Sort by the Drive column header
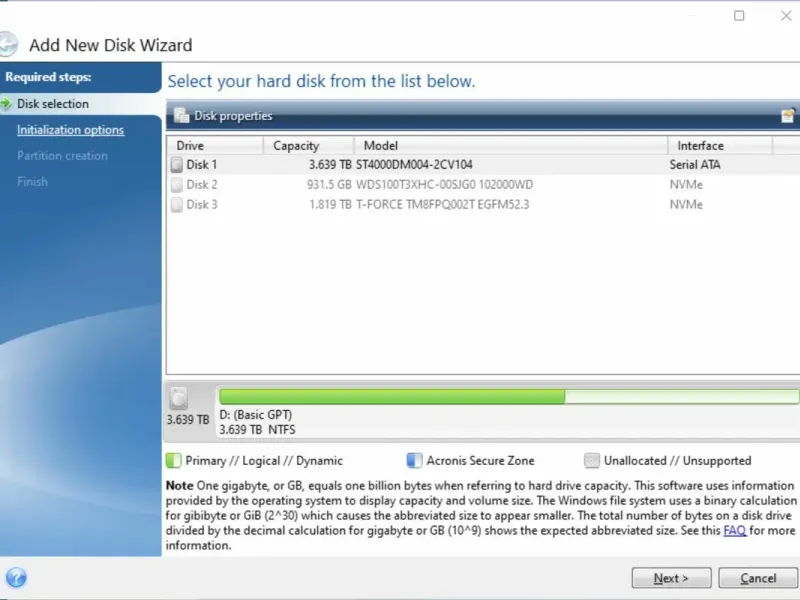This screenshot has width=800, height=600. pos(215,145)
